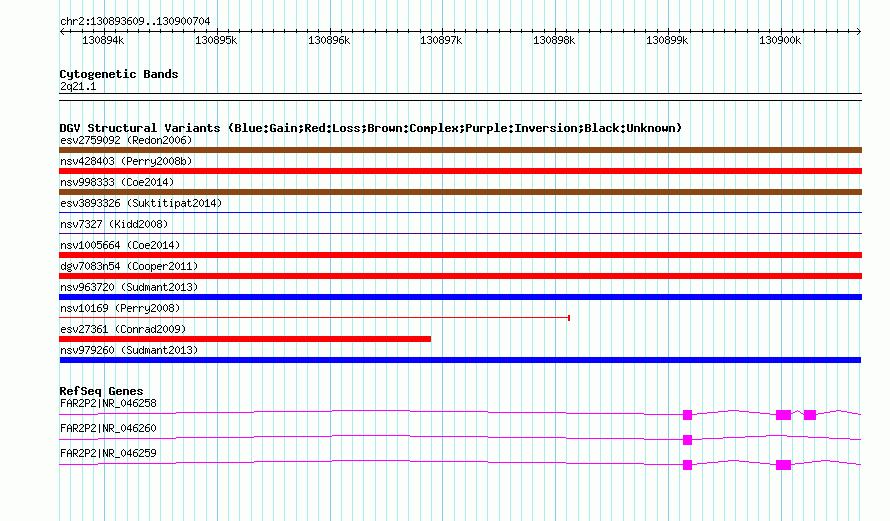This screenshot has width=890, height=521.
Task: Click the short red bar under esv27361
Action: (245, 339)
